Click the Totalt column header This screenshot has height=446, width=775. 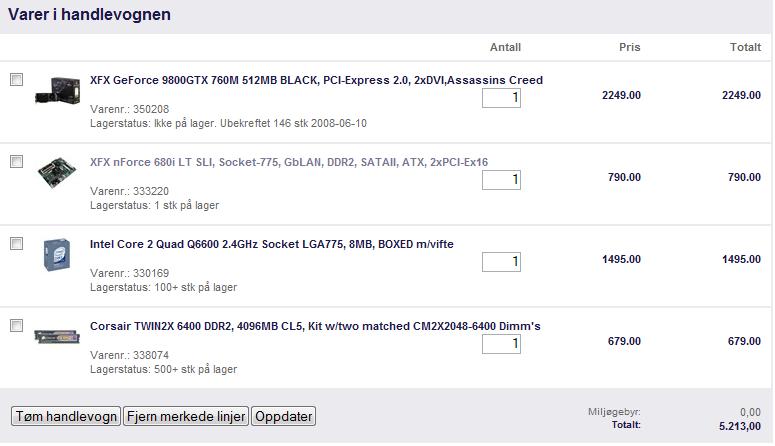tap(745, 47)
